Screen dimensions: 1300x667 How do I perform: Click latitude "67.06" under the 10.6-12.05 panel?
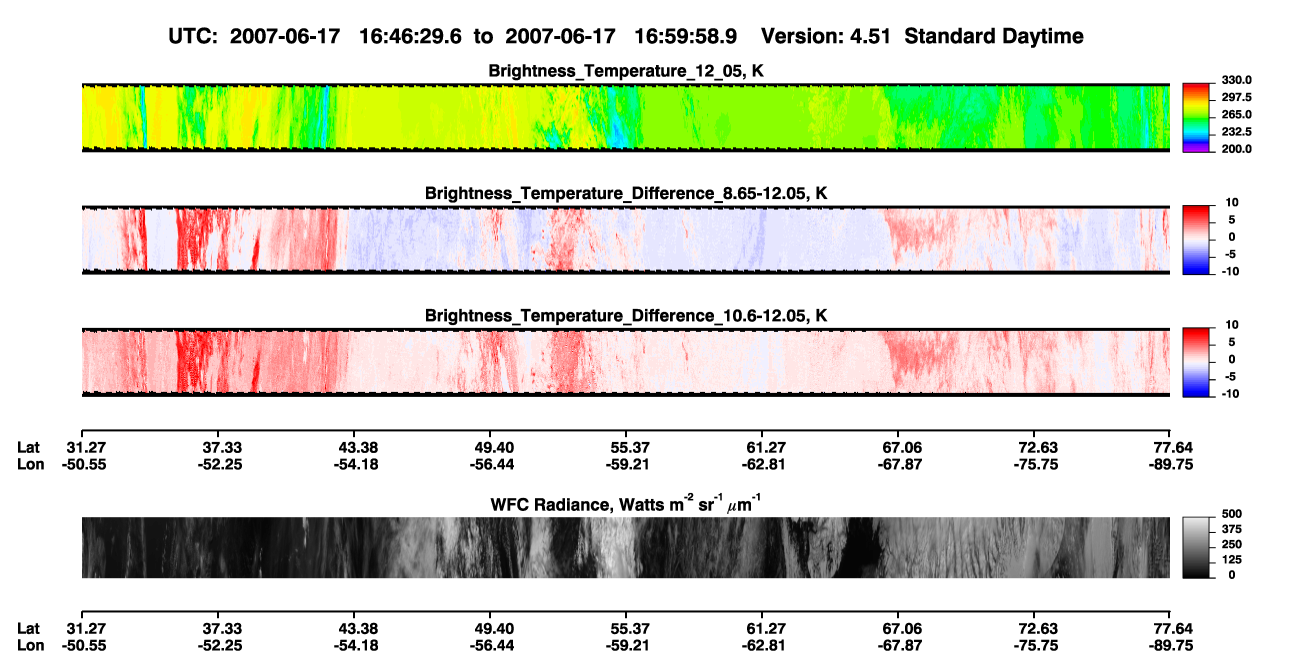902,447
